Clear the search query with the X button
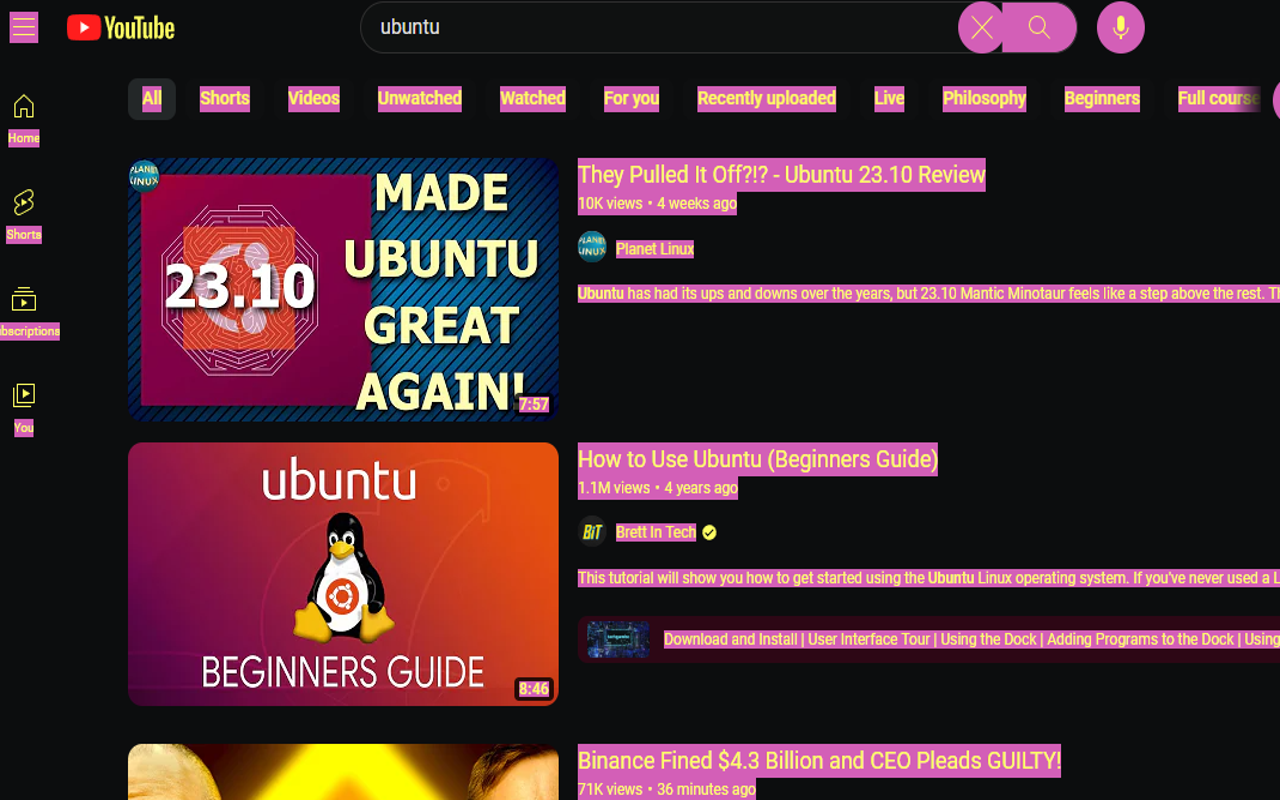The image size is (1280, 800). coord(982,28)
